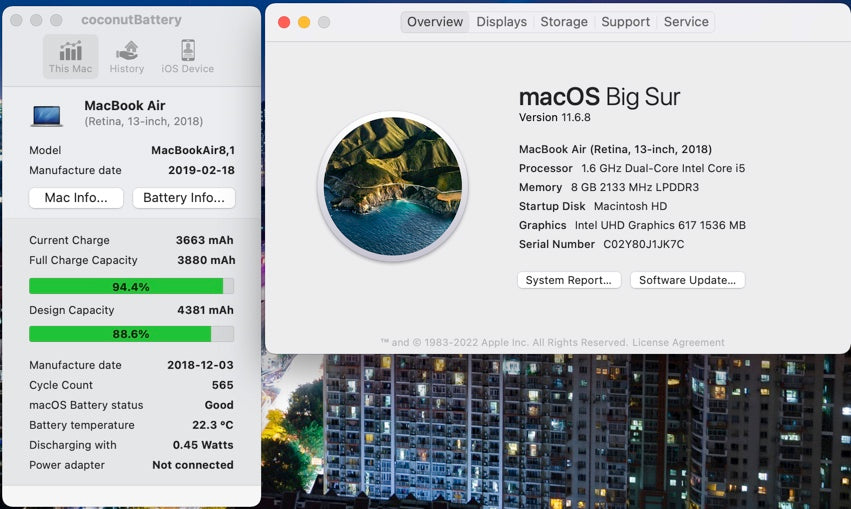Open the History toolbar icon in coconutBattery
This screenshot has height=509, width=851.
[127, 56]
